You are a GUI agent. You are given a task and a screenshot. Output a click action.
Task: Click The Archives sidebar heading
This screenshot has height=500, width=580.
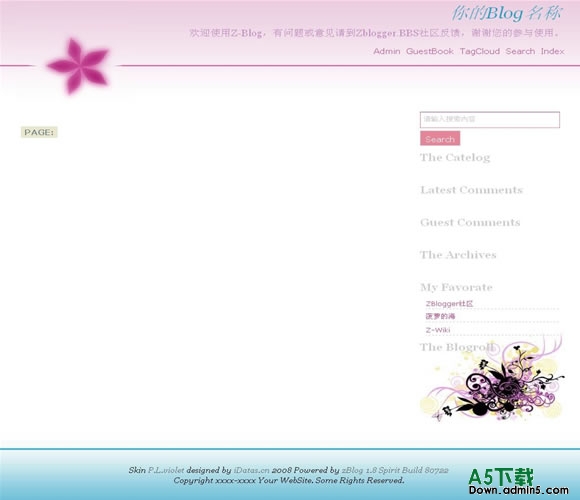pos(458,255)
